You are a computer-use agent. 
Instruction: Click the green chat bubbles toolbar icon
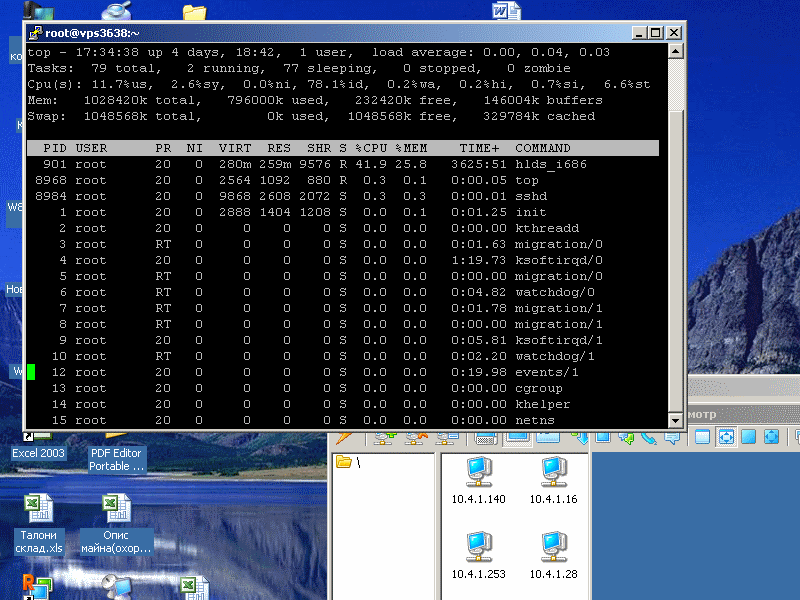tap(626, 437)
